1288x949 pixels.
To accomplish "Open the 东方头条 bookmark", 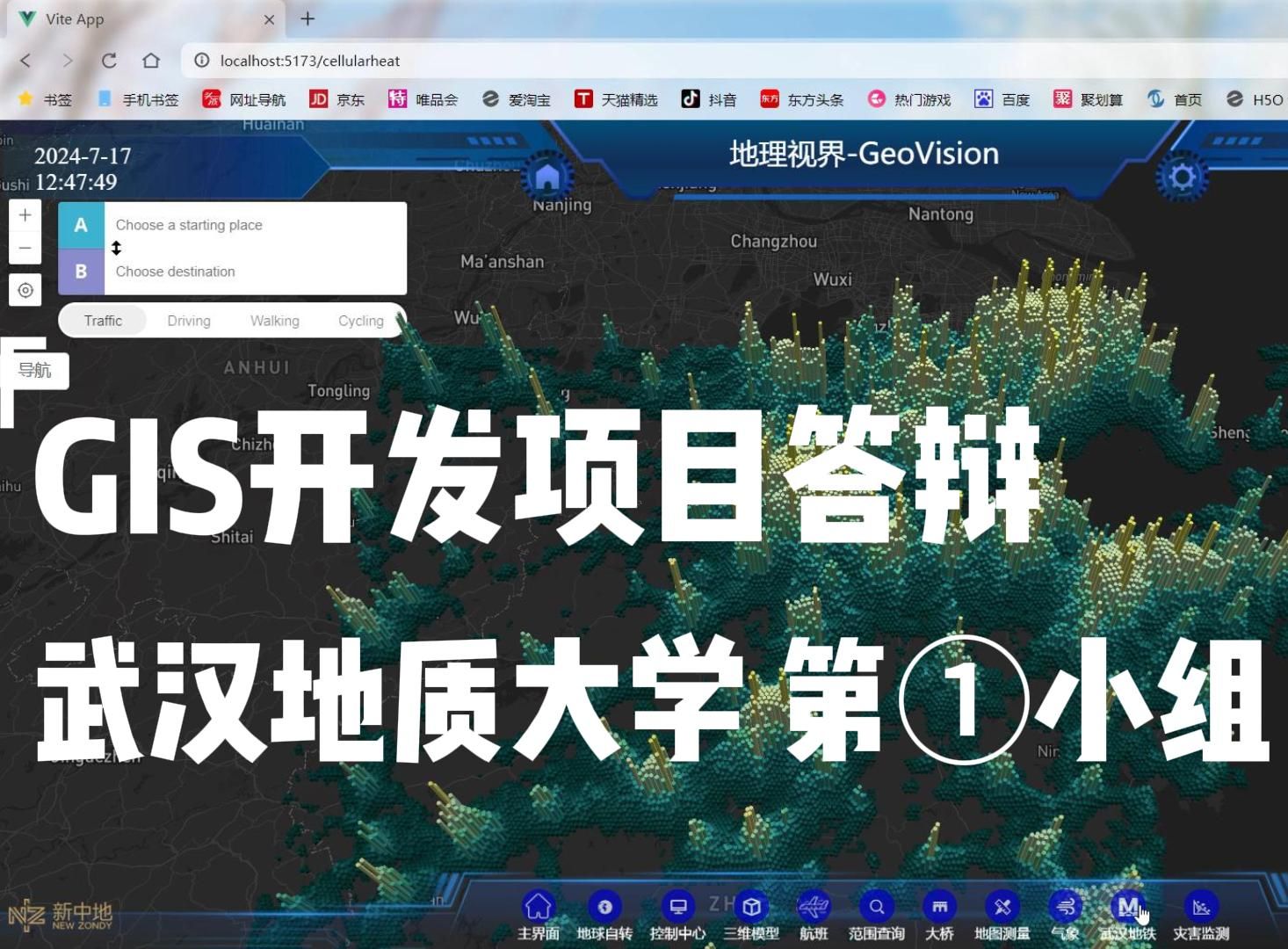I will 802,99.
